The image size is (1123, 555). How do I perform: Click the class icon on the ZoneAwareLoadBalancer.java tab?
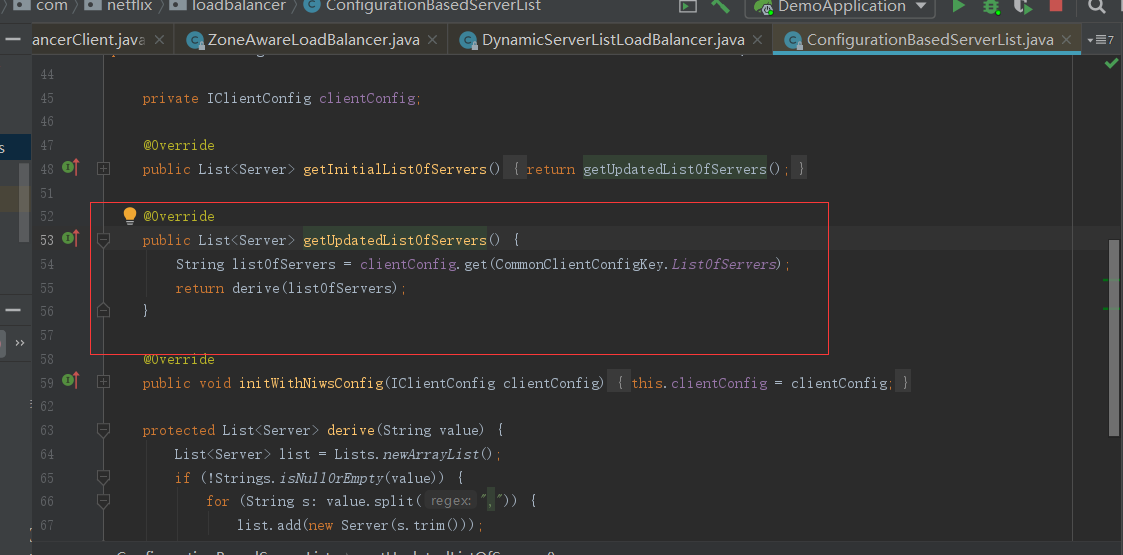194,41
